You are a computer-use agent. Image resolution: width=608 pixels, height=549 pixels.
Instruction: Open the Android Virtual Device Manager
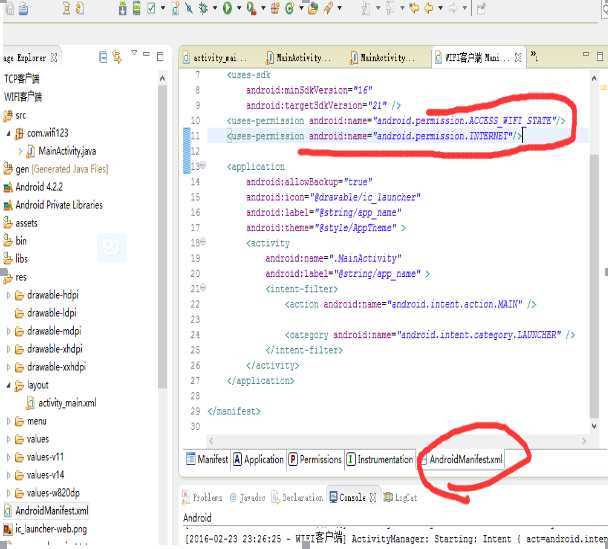(x=136, y=8)
